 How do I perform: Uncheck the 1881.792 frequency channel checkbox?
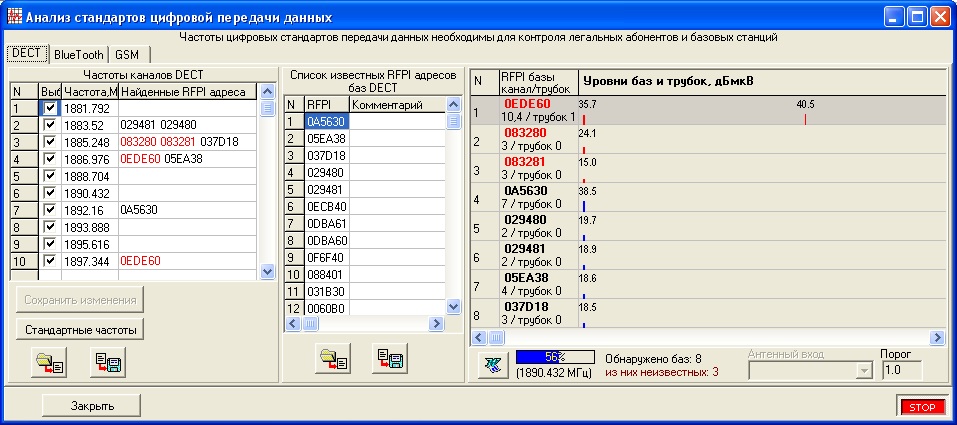tap(49, 107)
